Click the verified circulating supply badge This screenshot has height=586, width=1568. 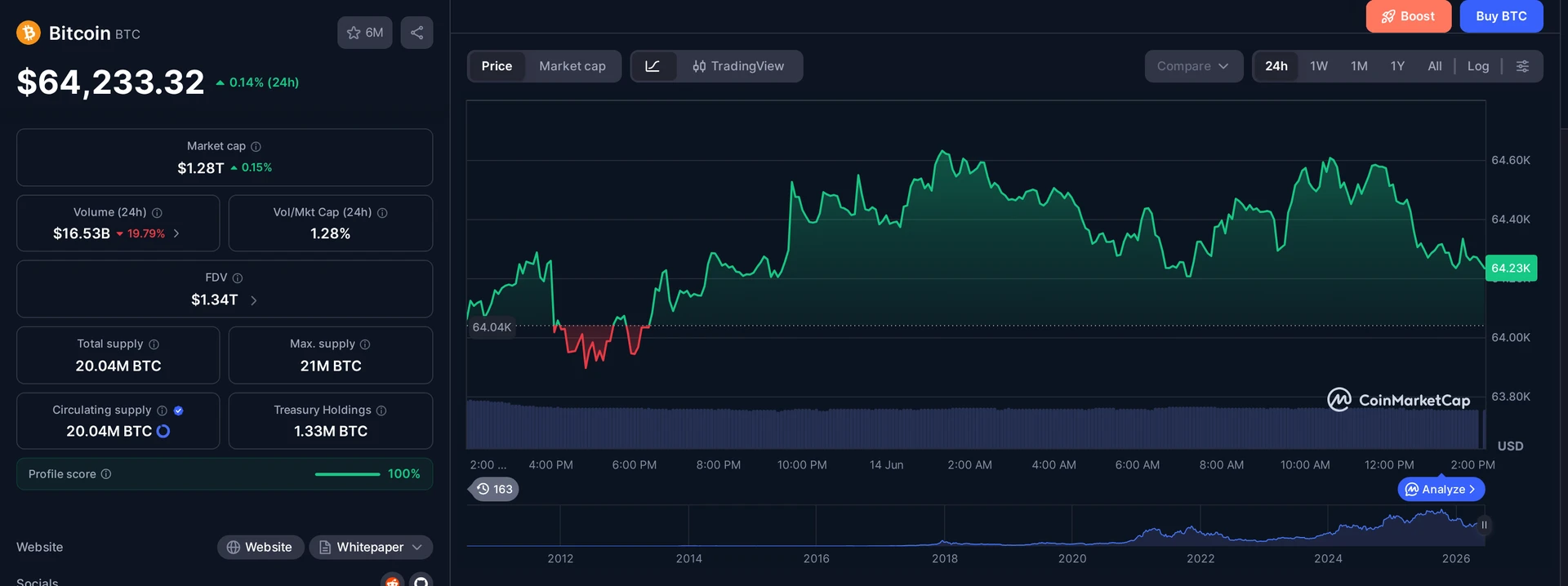pyautogui.click(x=179, y=411)
